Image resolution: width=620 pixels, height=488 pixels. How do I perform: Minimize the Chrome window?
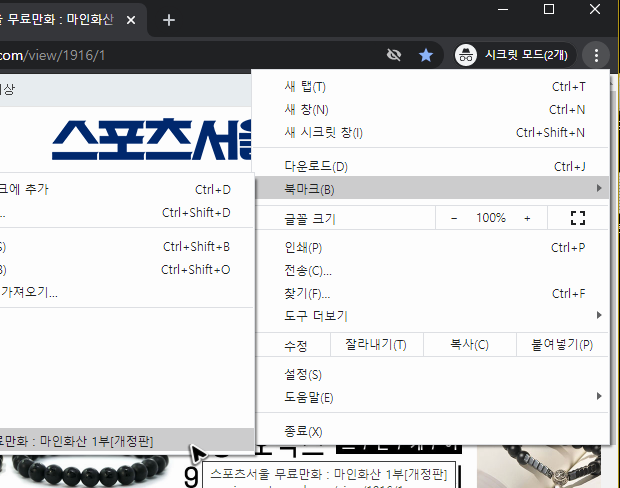(x=503, y=9)
